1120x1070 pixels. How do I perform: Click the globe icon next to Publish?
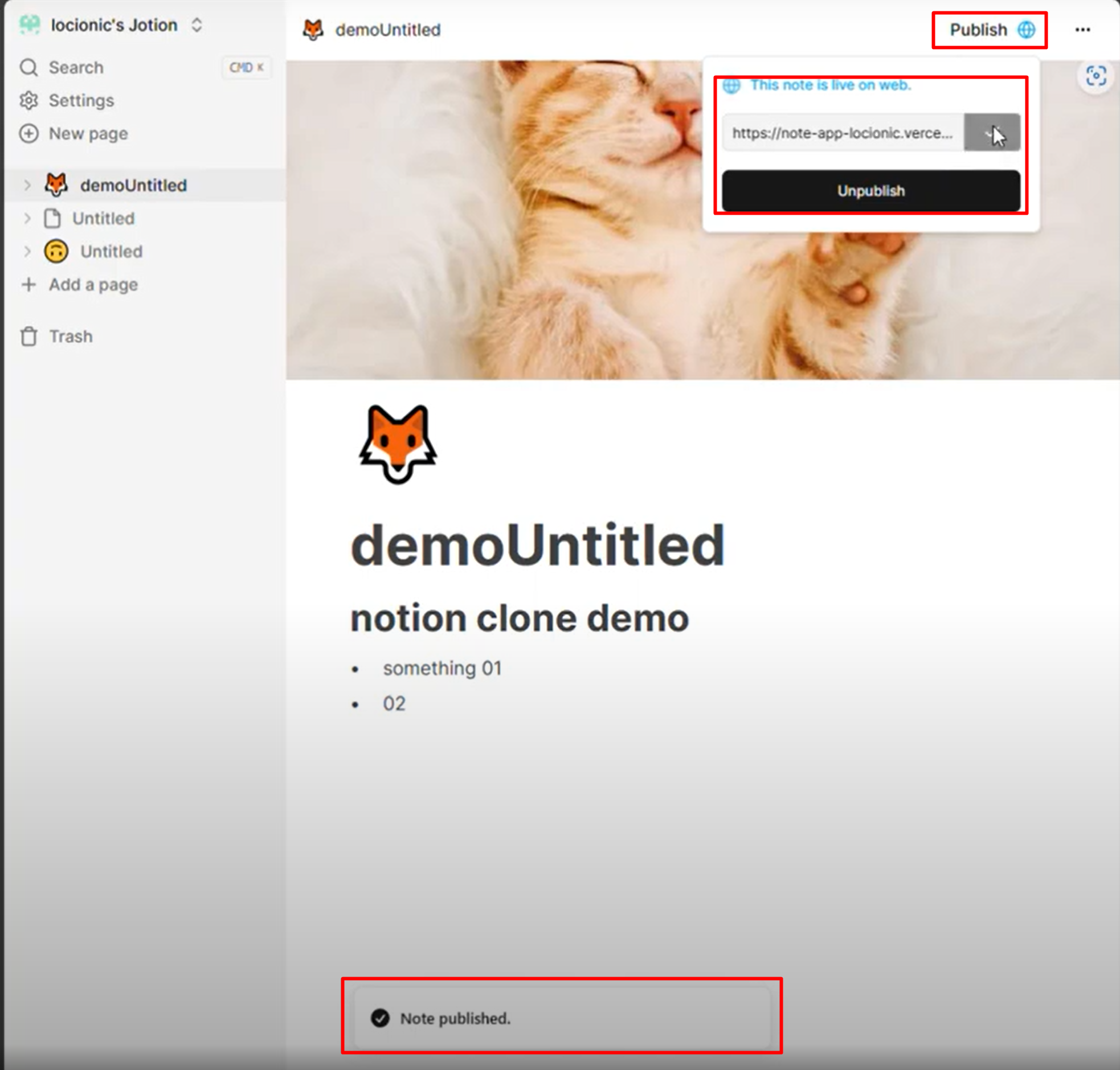pyautogui.click(x=1027, y=30)
